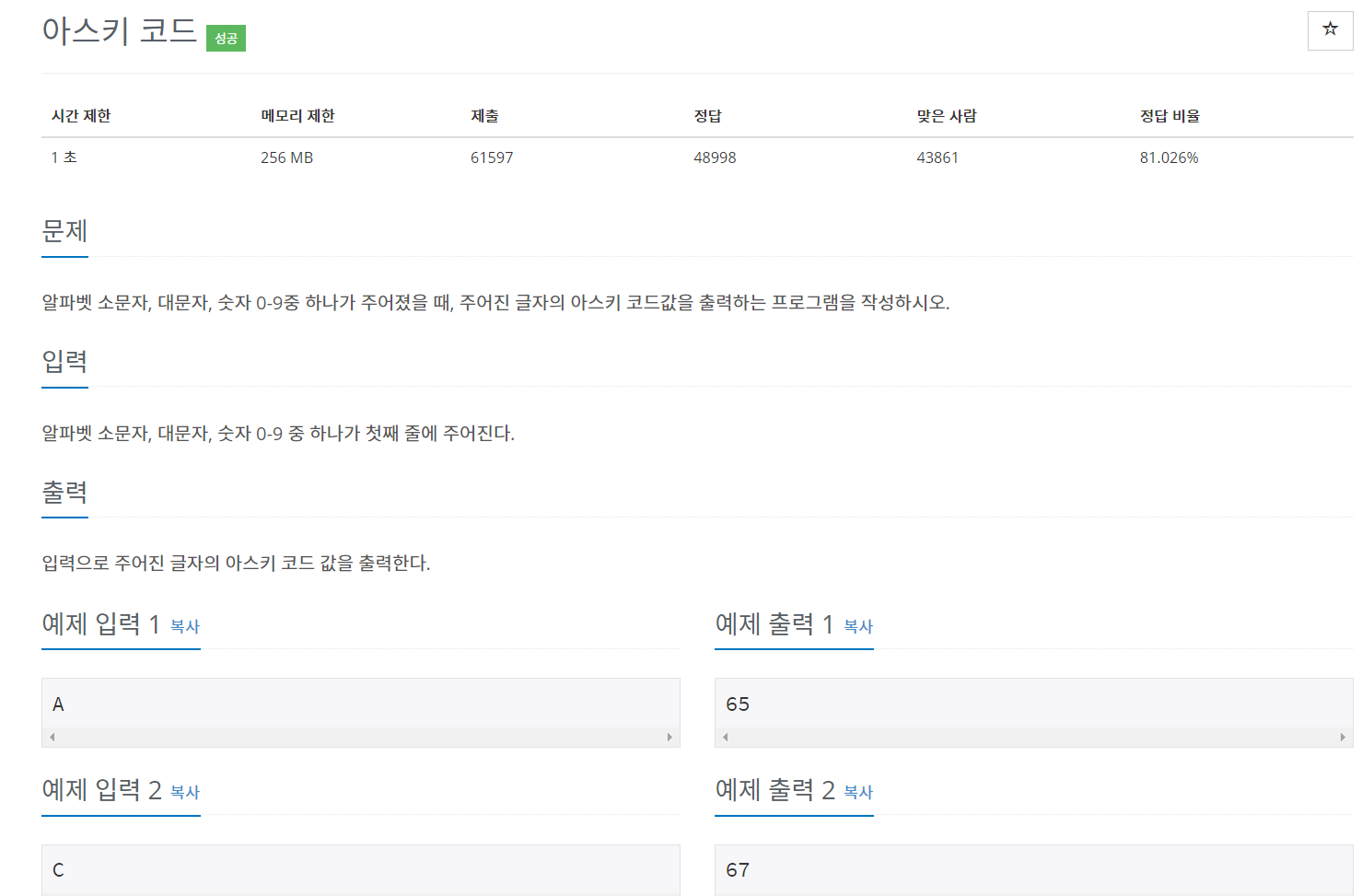The height and width of the screenshot is (896, 1362).
Task: Click the '예제 출력 1' heading
Action: tap(774, 624)
